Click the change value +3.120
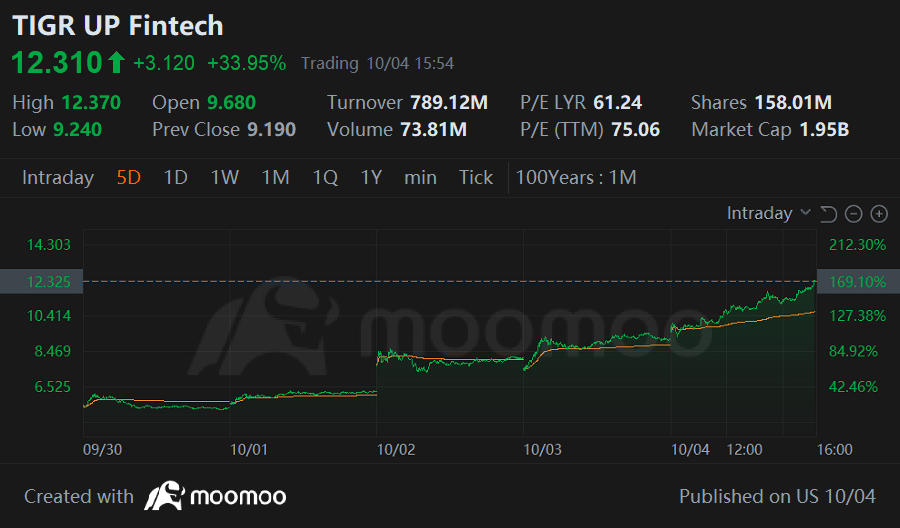Image resolution: width=900 pixels, height=528 pixels. point(164,63)
